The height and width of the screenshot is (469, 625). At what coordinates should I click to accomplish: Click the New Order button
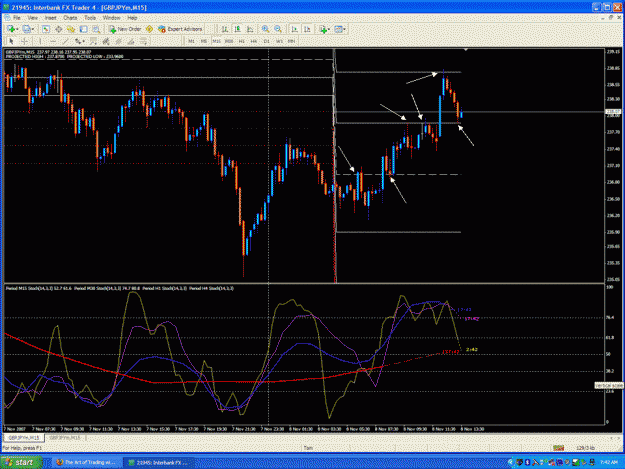125,29
